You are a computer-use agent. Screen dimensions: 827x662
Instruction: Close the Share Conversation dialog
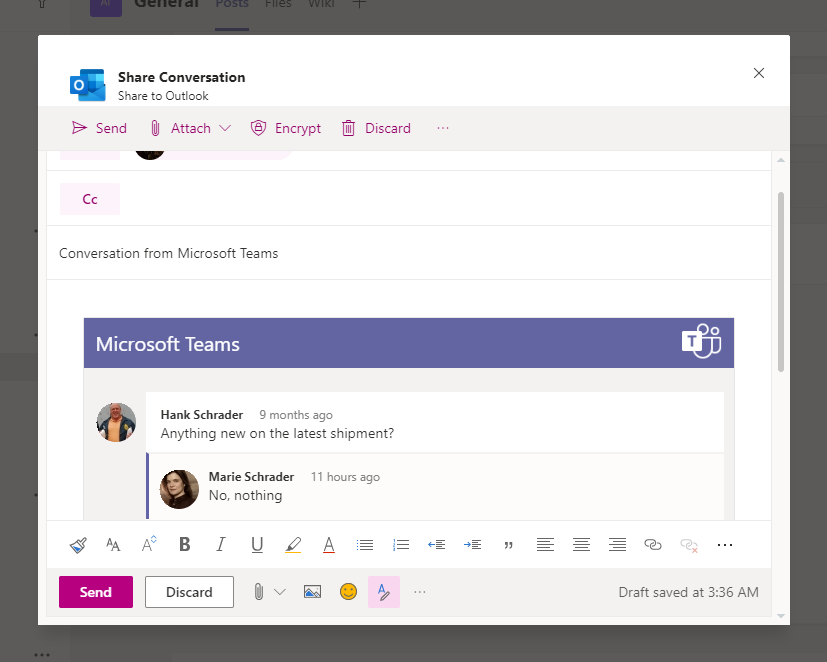[x=759, y=73]
